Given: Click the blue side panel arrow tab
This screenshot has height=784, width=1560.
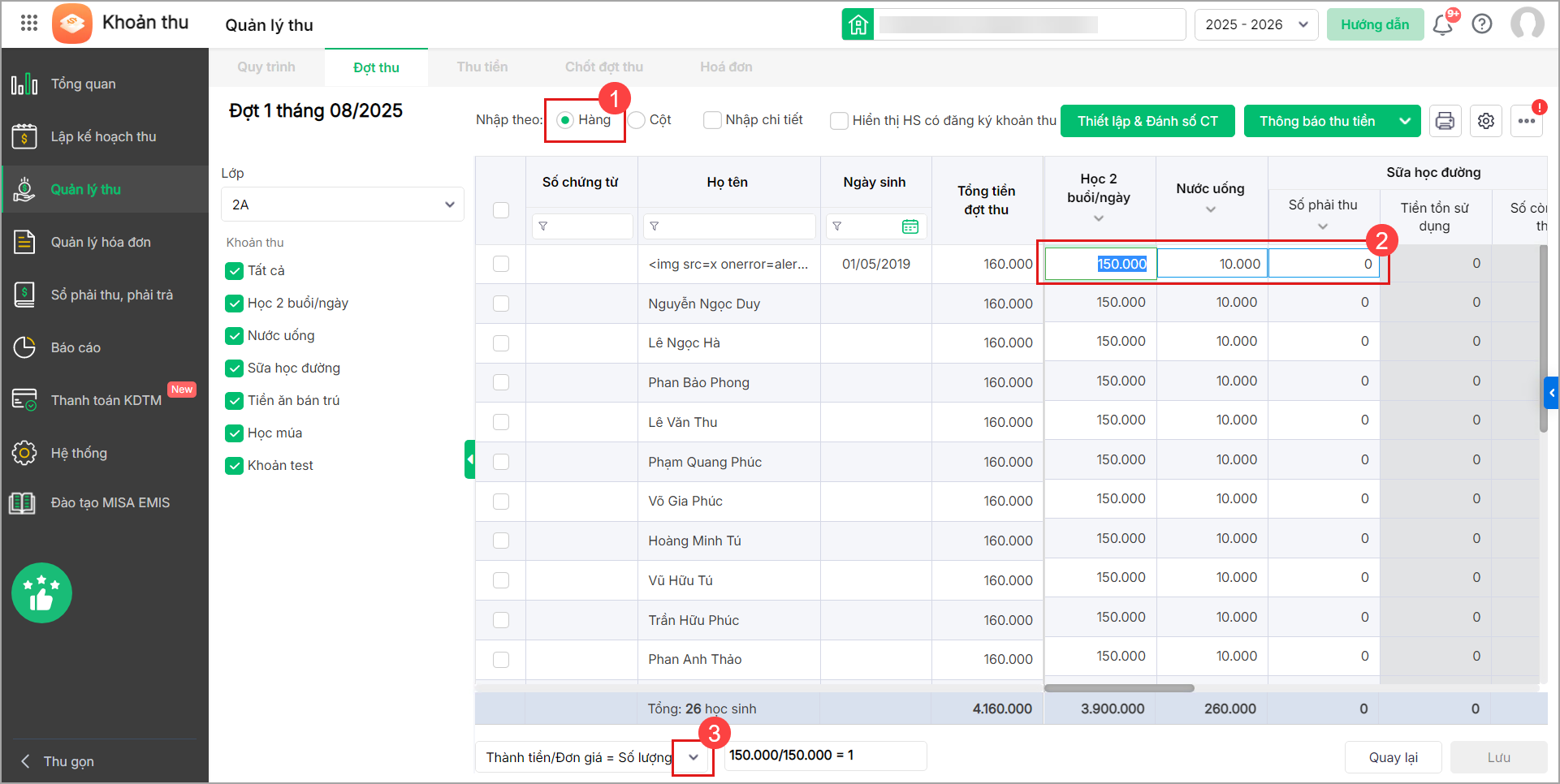Looking at the screenshot, I should (x=1552, y=393).
